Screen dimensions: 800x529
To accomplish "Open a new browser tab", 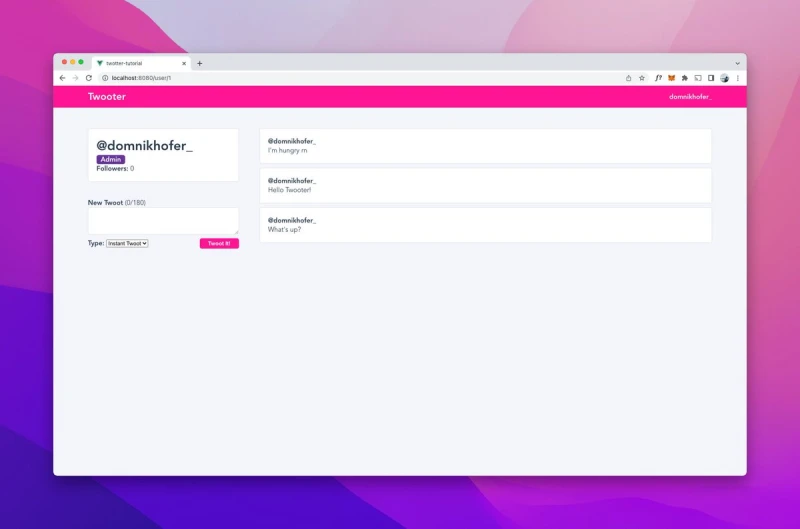I will (199, 63).
